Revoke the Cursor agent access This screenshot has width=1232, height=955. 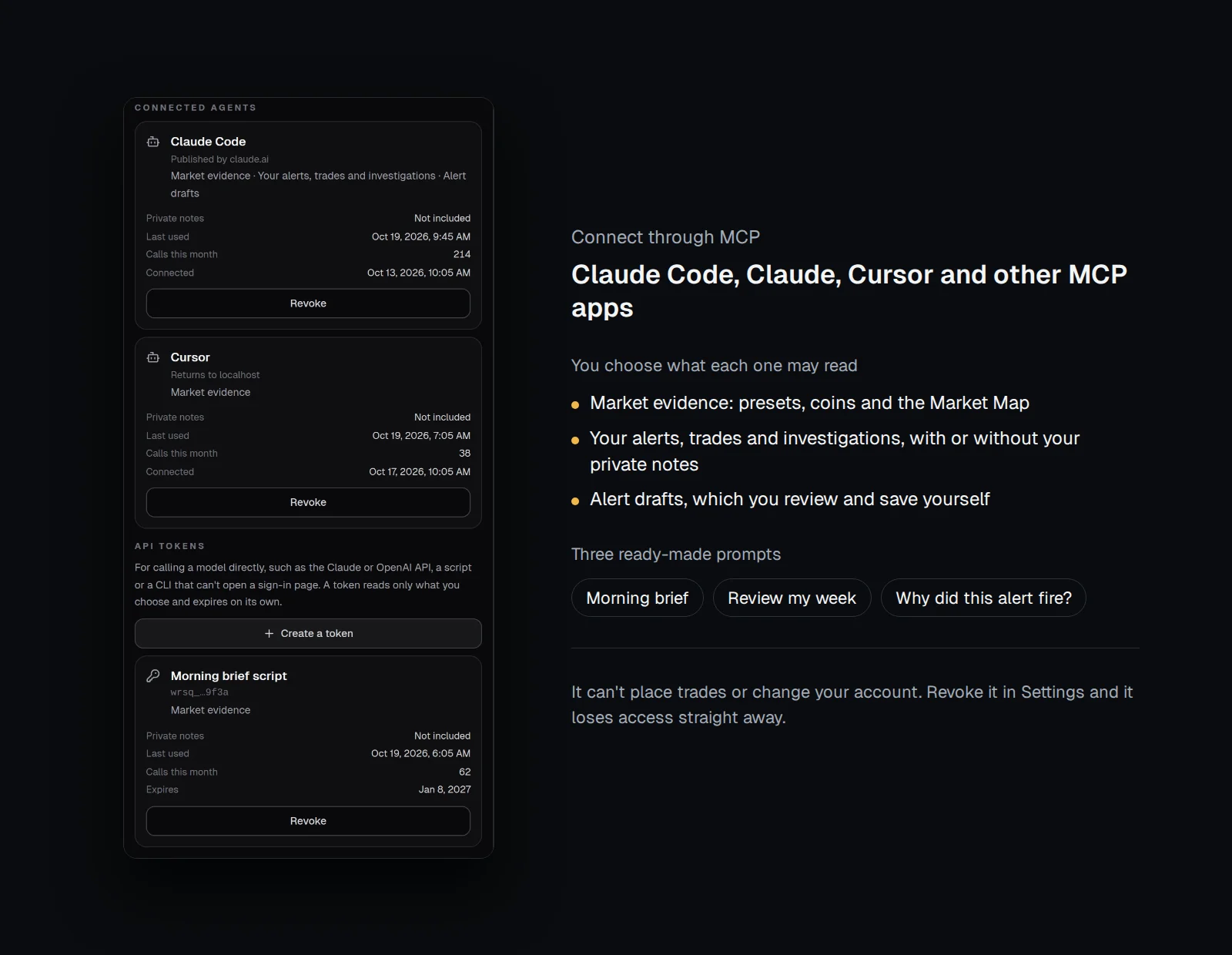click(x=308, y=502)
